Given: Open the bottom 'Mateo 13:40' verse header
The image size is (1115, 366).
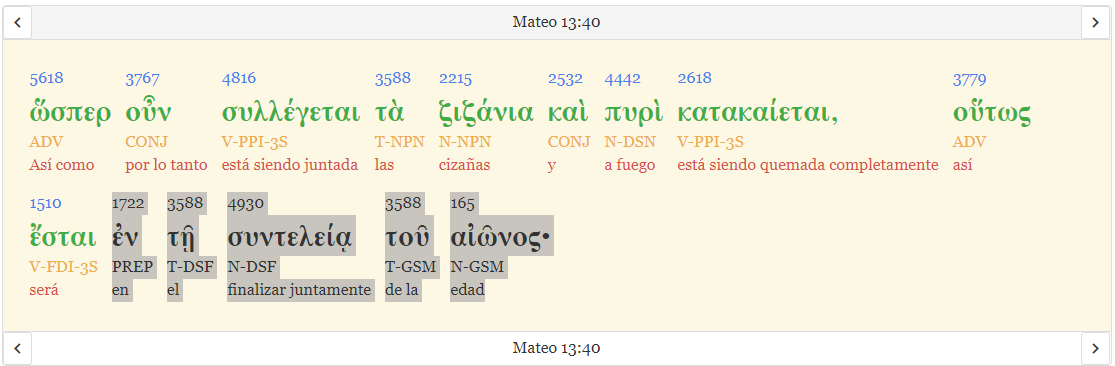Looking at the screenshot, I should click(x=556, y=348).
